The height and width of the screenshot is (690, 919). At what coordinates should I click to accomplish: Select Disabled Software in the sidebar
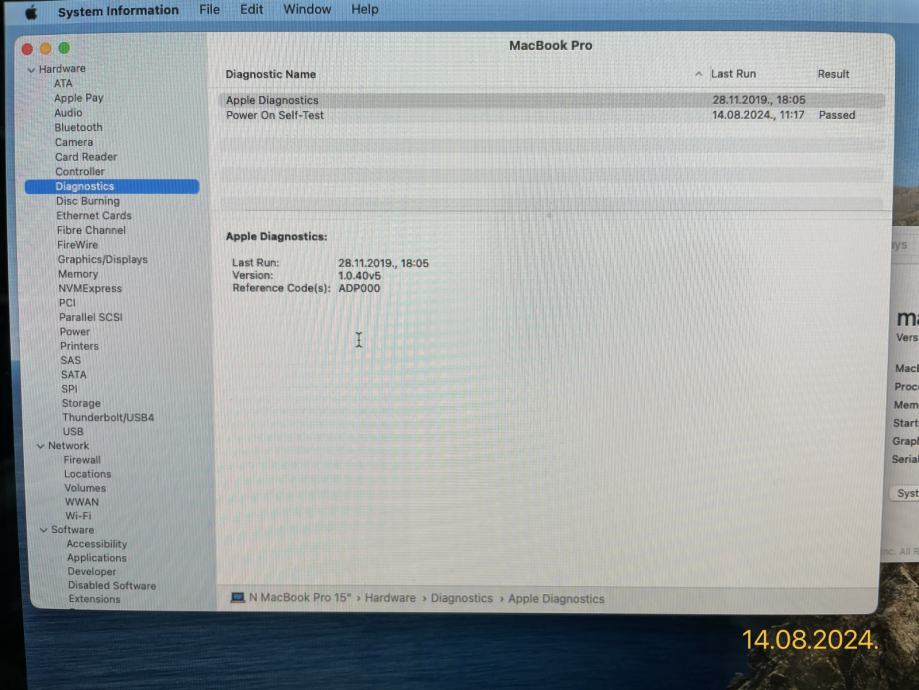coord(112,585)
